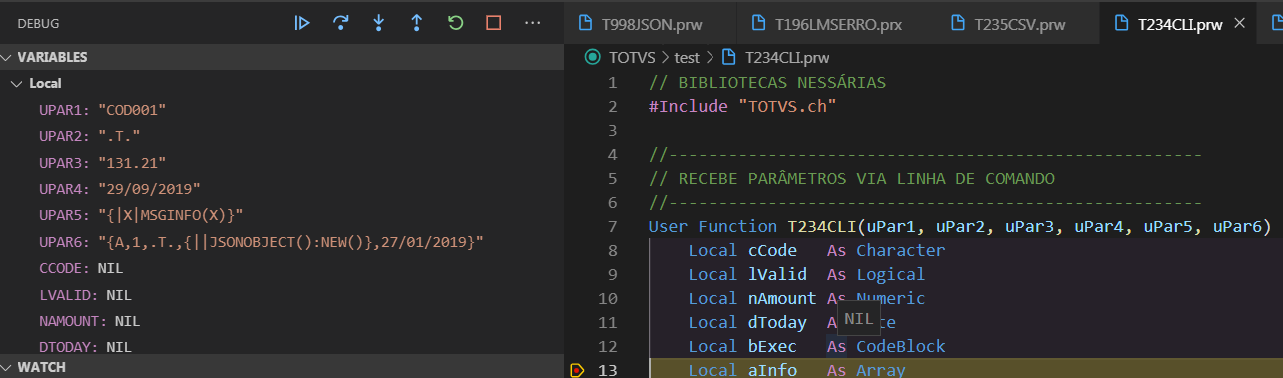This screenshot has height=378, width=1283.
Task: Collapse the VARIABLES section
Action: [x=282, y=58]
